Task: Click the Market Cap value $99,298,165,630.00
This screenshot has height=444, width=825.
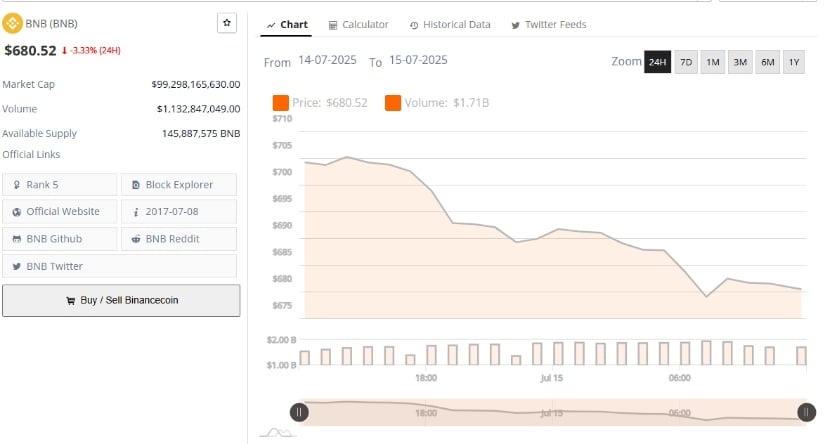Action: click(x=196, y=84)
